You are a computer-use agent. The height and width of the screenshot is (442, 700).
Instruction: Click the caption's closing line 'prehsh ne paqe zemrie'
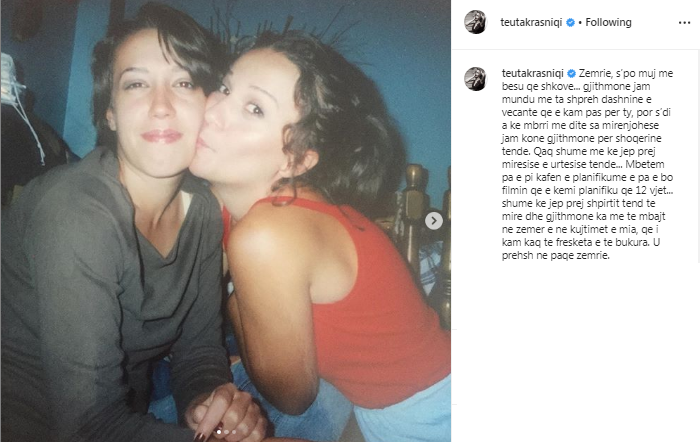coord(555,256)
